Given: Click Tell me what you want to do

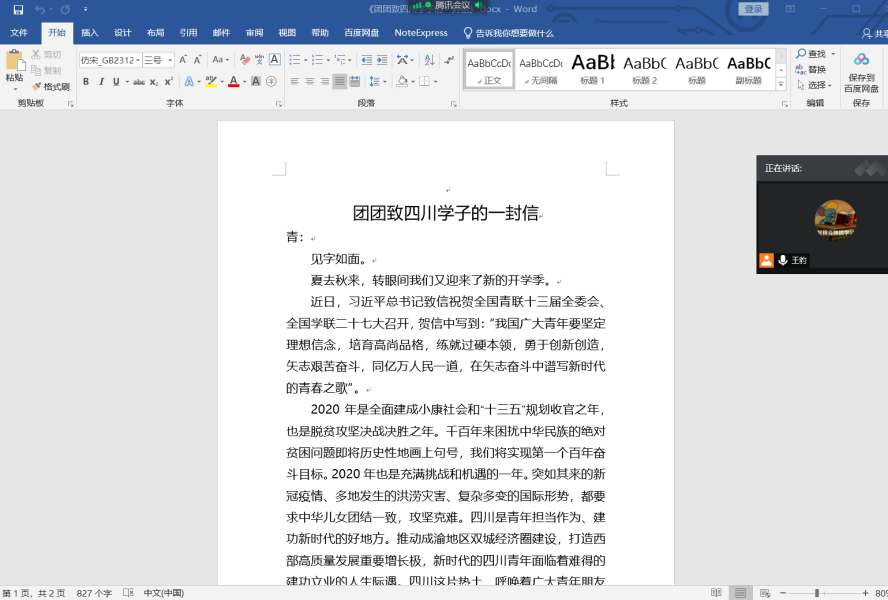Looking at the screenshot, I should [x=508, y=33].
